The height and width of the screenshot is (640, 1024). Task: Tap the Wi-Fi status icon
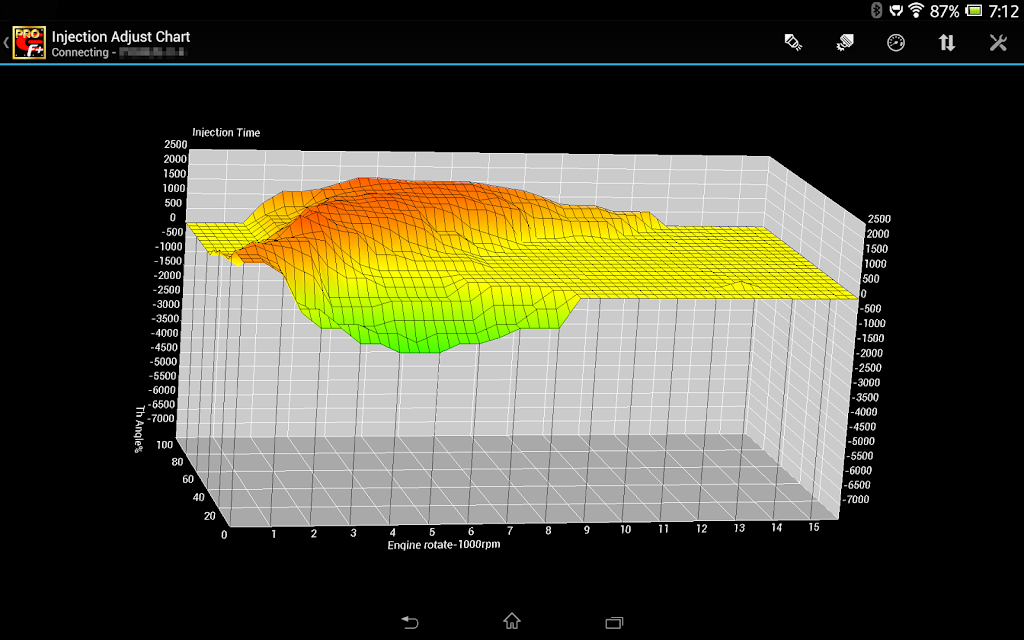click(916, 10)
